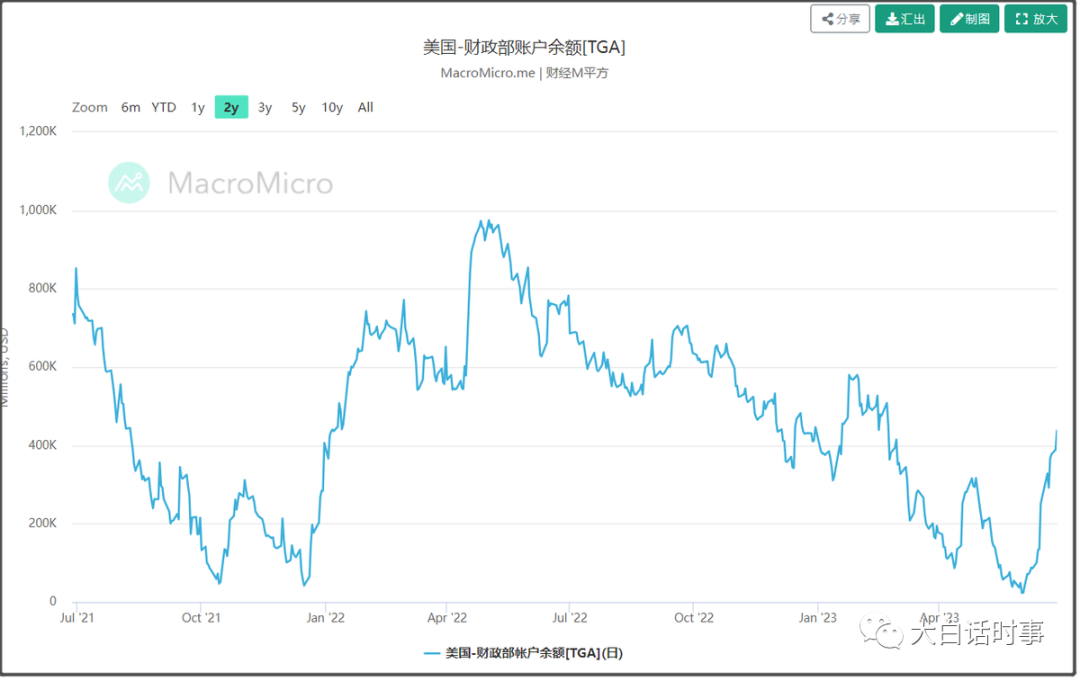The width and height of the screenshot is (1080, 681).
Task: Click chart title 美国-财政部账户余额[TGA]
Action: tap(524, 48)
